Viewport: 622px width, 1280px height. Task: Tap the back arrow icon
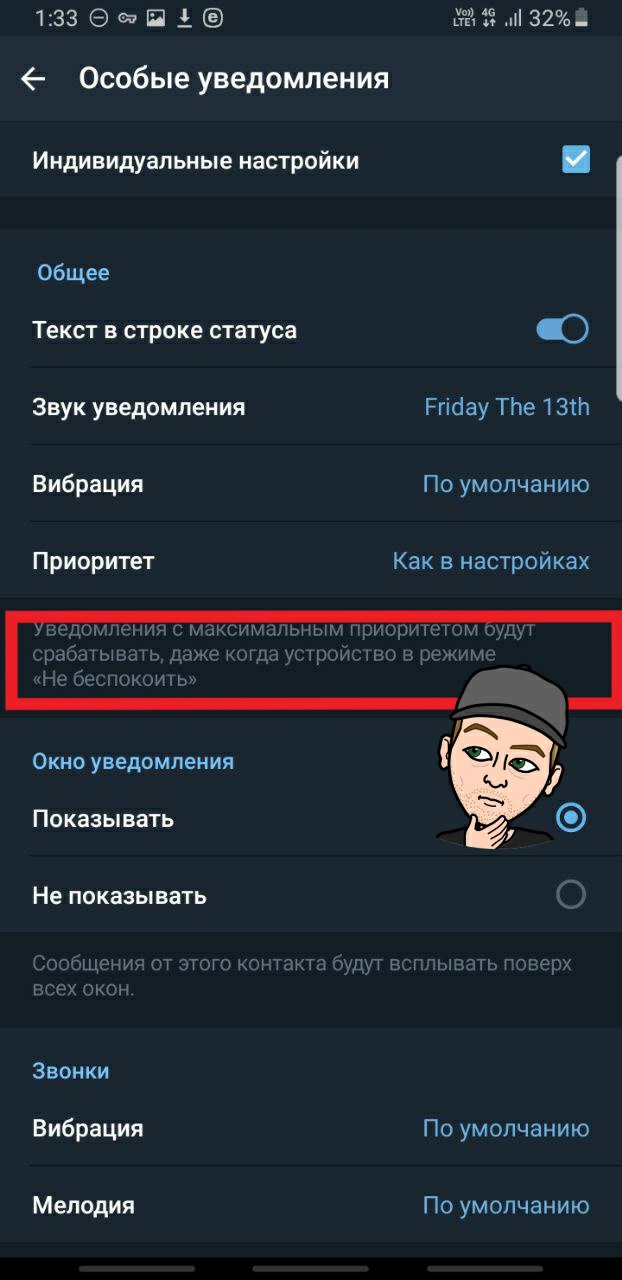tap(33, 79)
